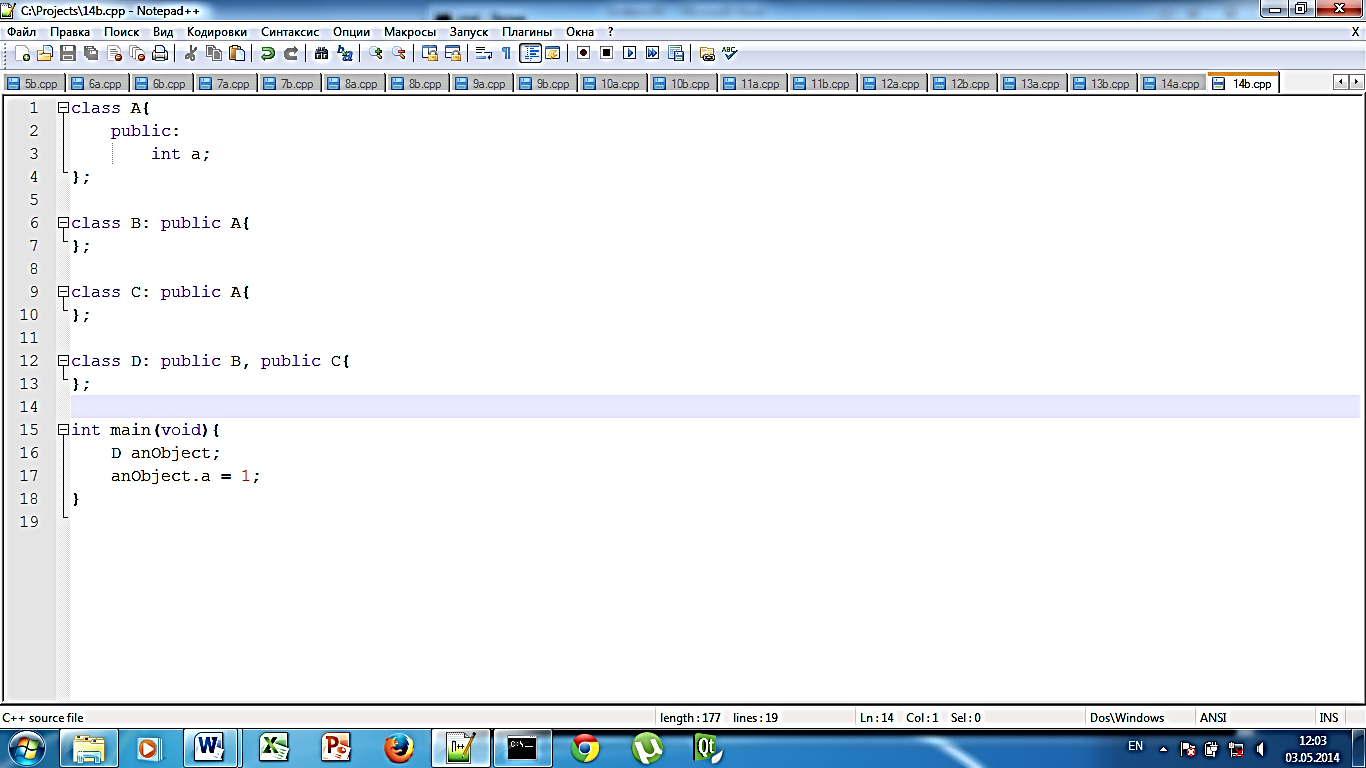
Task: Close the current document via toolbar icon
Action: tap(114, 53)
